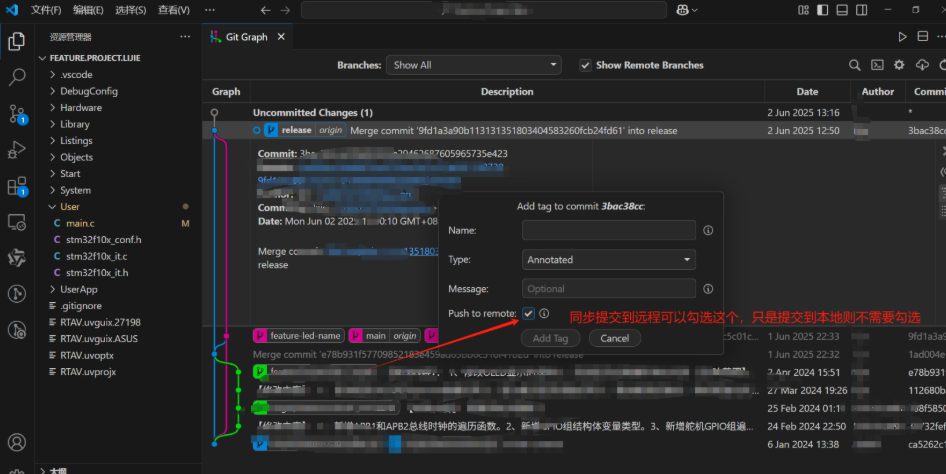
Task: Collapse the FEATURE.PROJECT.LIJIE root folder
Action: click(x=95, y=58)
